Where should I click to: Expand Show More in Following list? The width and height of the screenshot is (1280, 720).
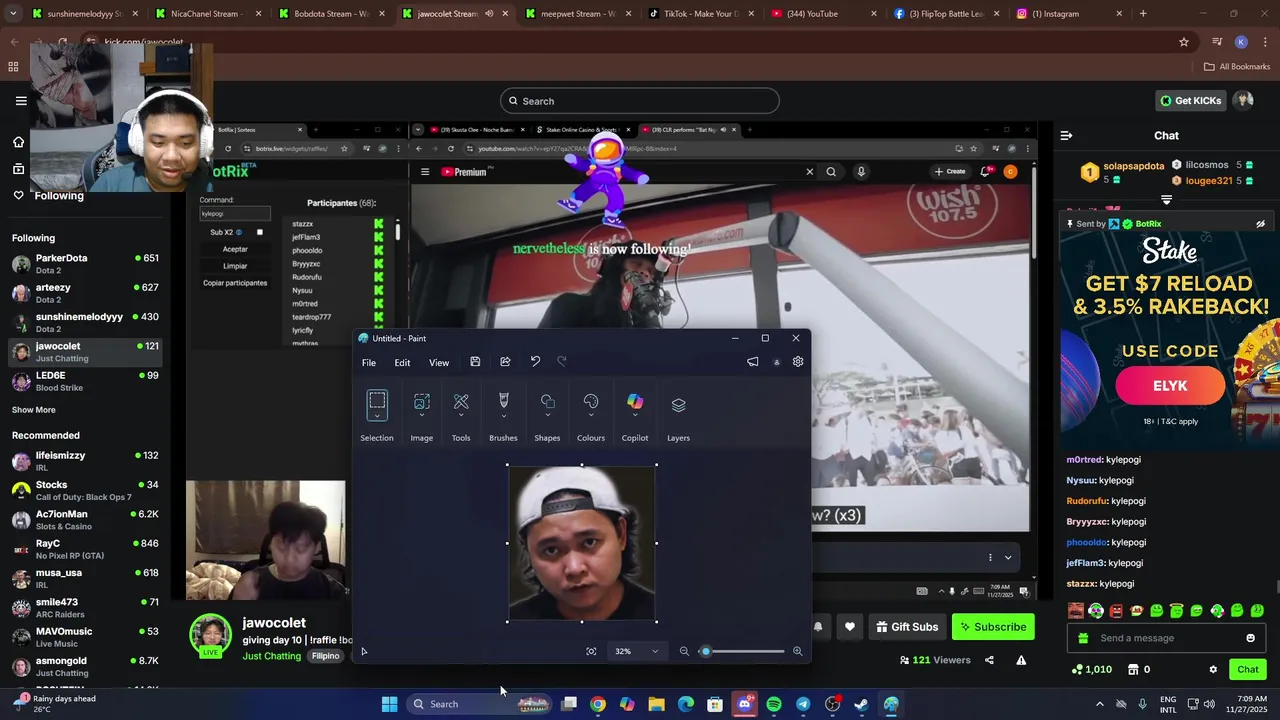tap(34, 410)
